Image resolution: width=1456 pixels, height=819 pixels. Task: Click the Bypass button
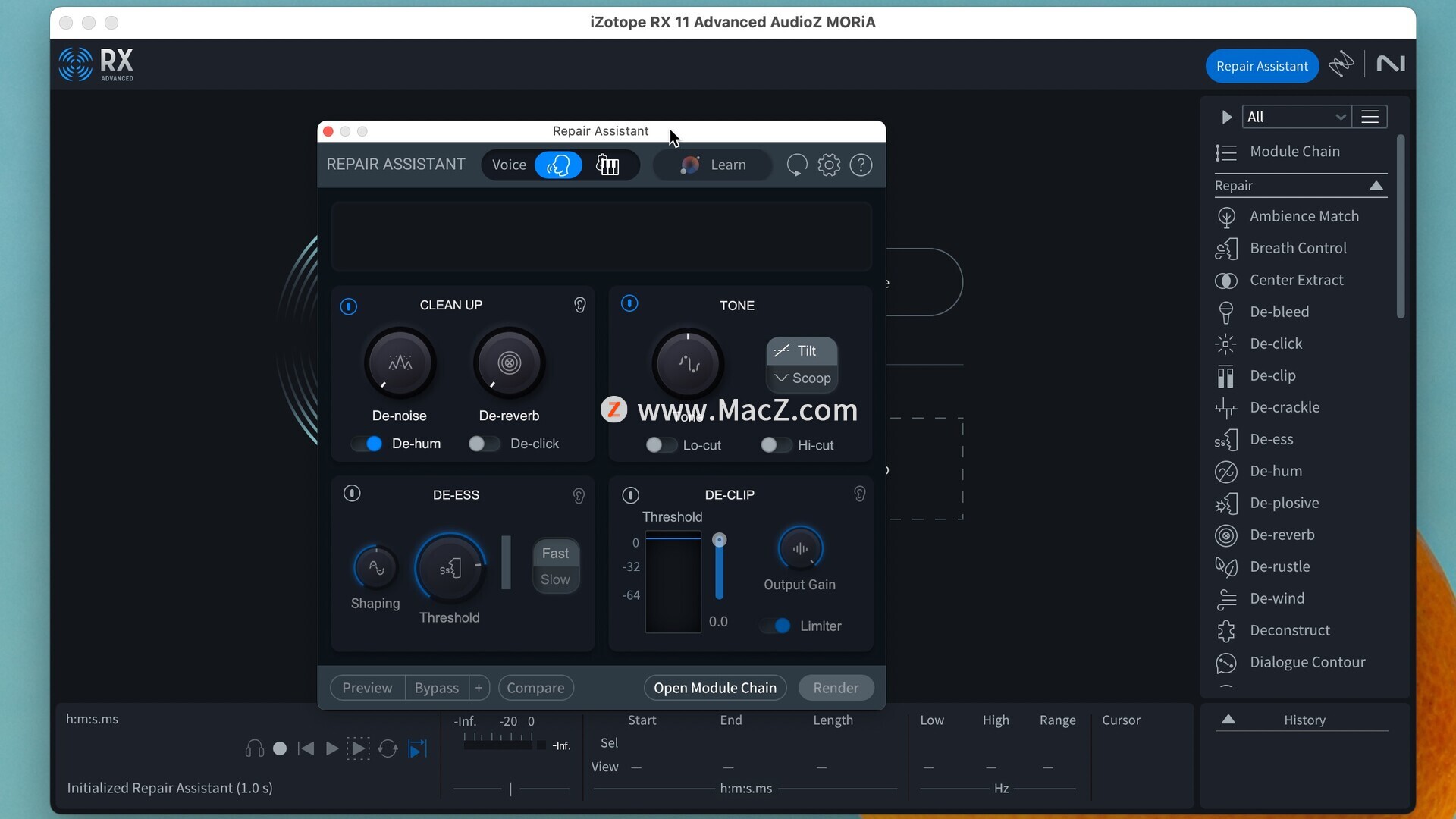437,688
